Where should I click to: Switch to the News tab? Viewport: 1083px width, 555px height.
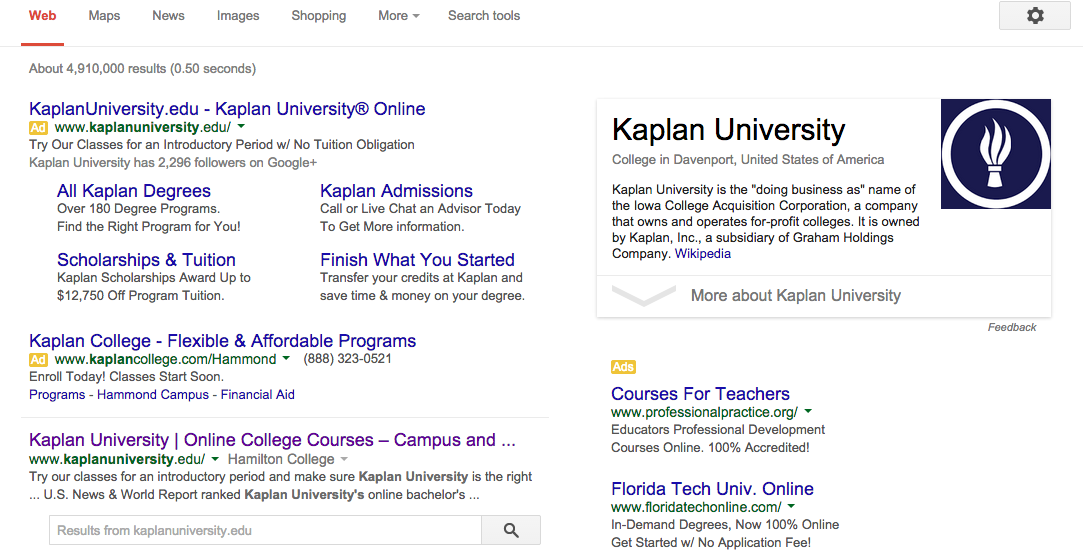pyautogui.click(x=169, y=16)
